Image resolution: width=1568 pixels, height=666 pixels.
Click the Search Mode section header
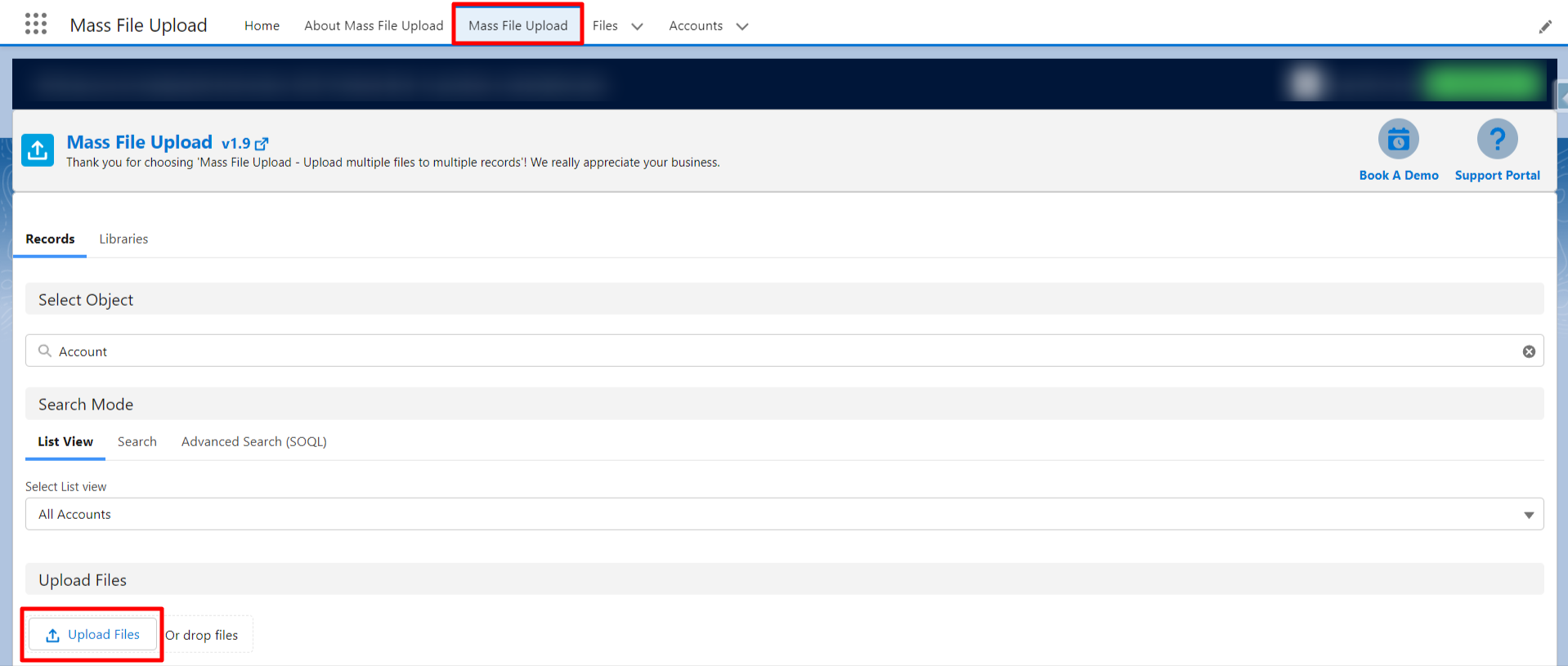click(784, 404)
